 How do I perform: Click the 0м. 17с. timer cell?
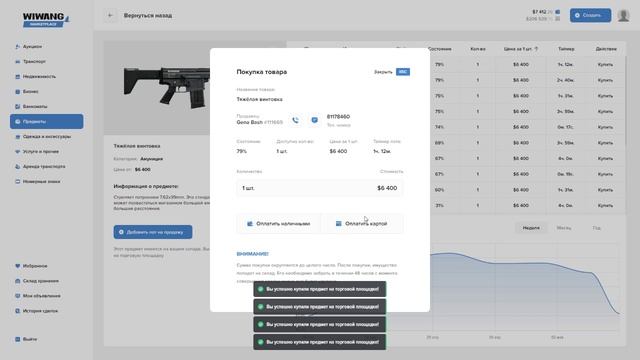pyautogui.click(x=565, y=127)
